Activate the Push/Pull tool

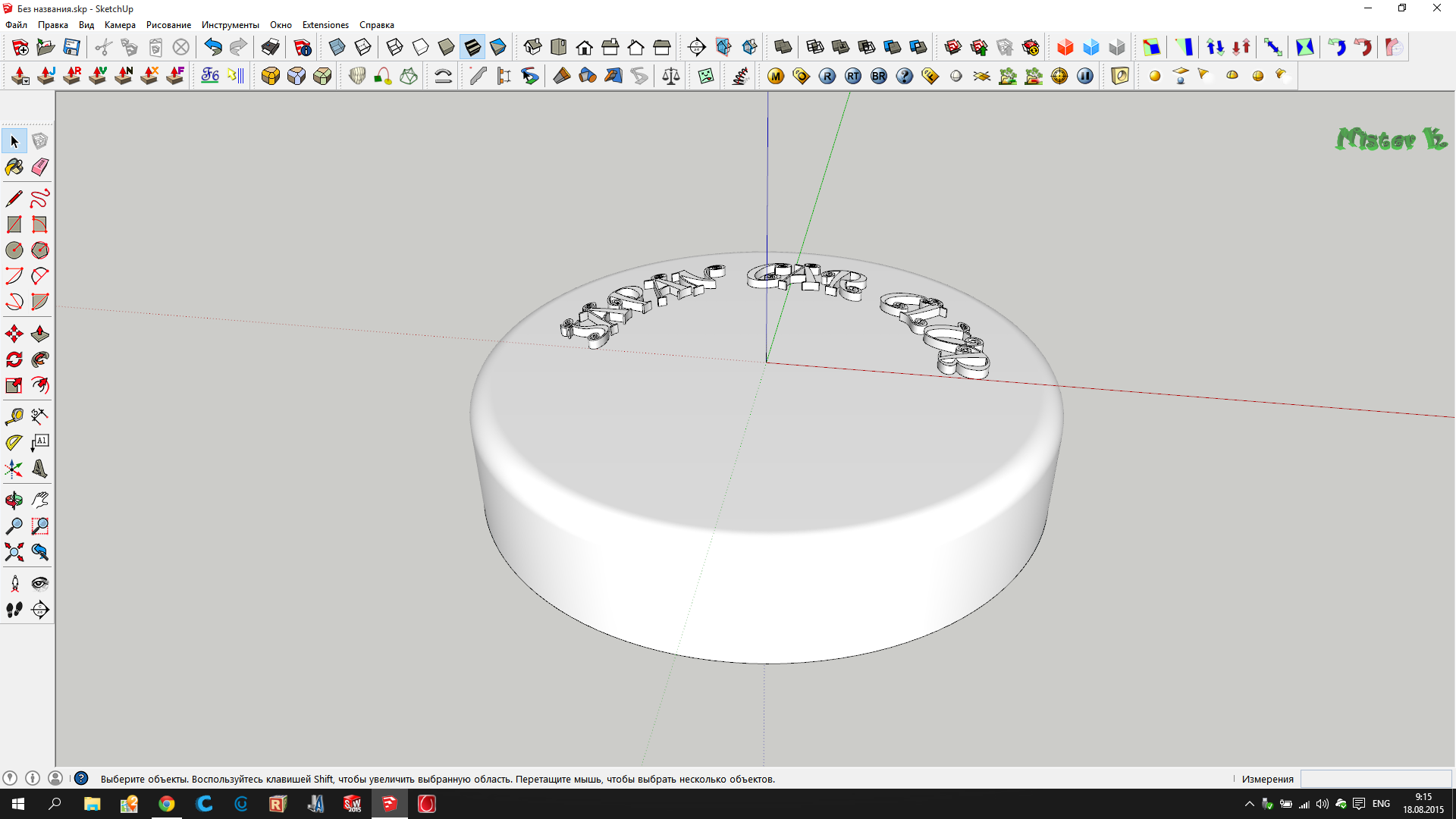(40, 334)
